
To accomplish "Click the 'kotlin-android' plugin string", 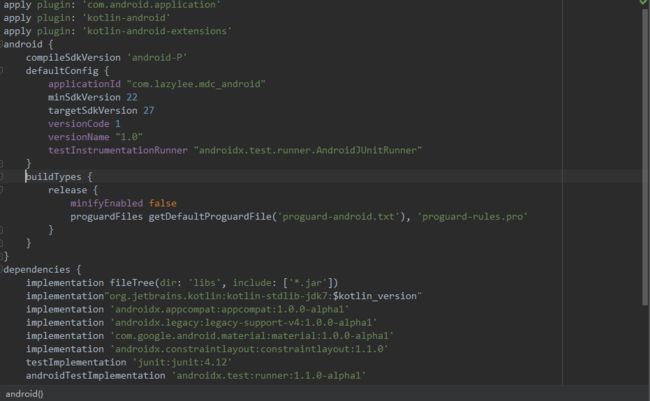I will tap(126, 18).
